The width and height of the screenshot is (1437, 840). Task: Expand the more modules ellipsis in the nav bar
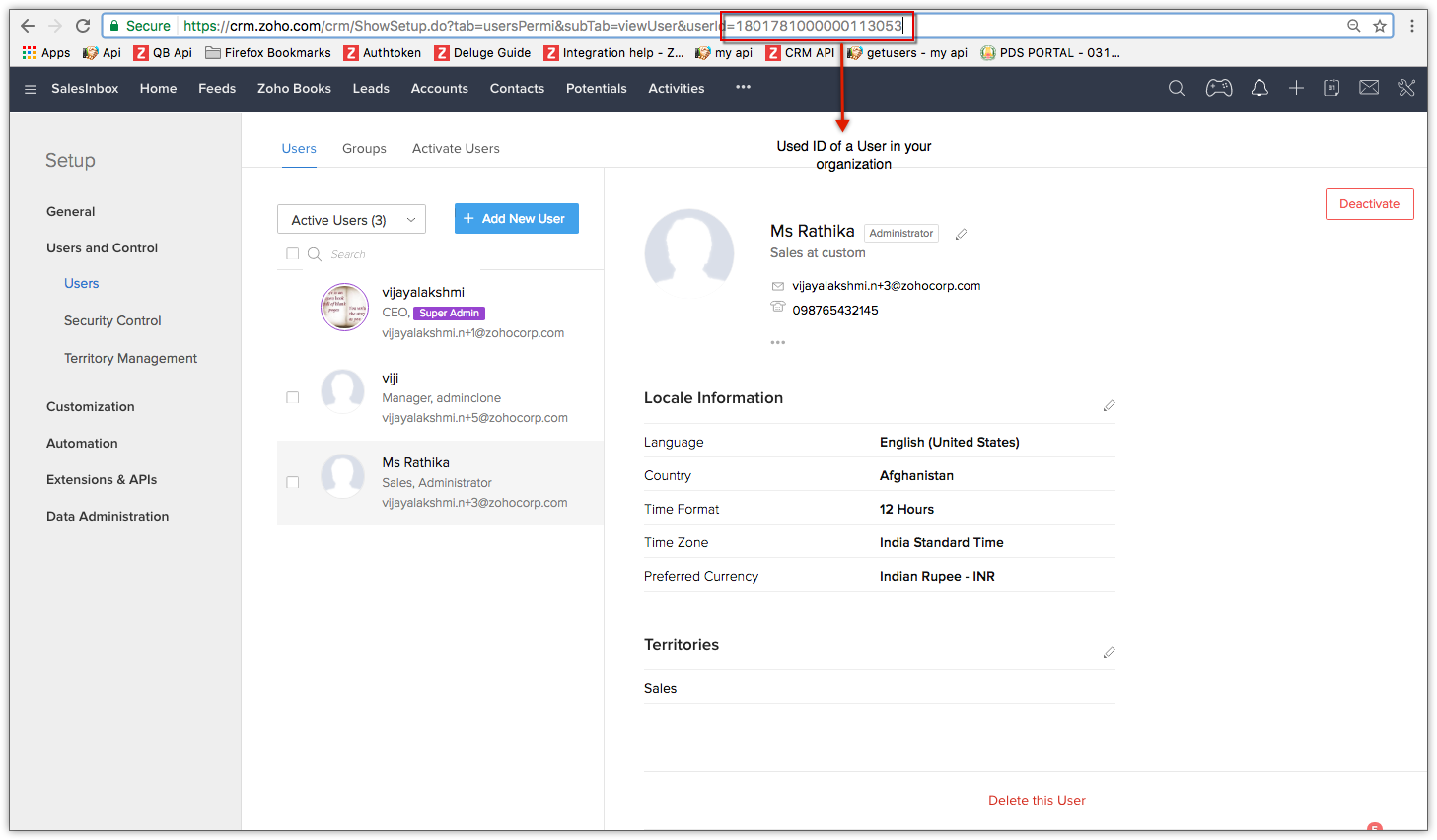(x=743, y=88)
